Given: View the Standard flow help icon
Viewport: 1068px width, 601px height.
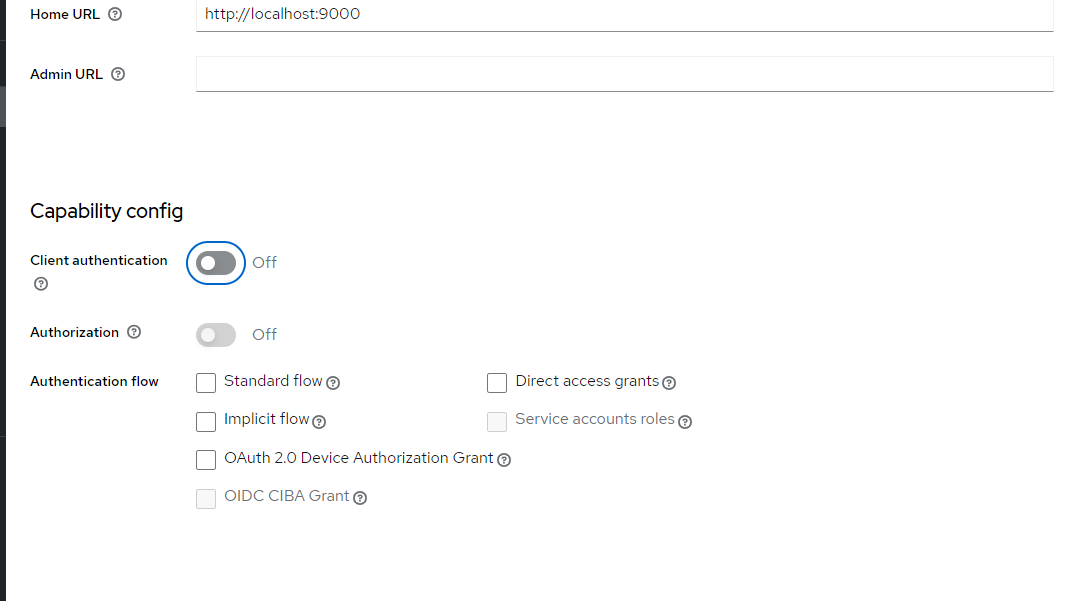Looking at the screenshot, I should (x=333, y=383).
